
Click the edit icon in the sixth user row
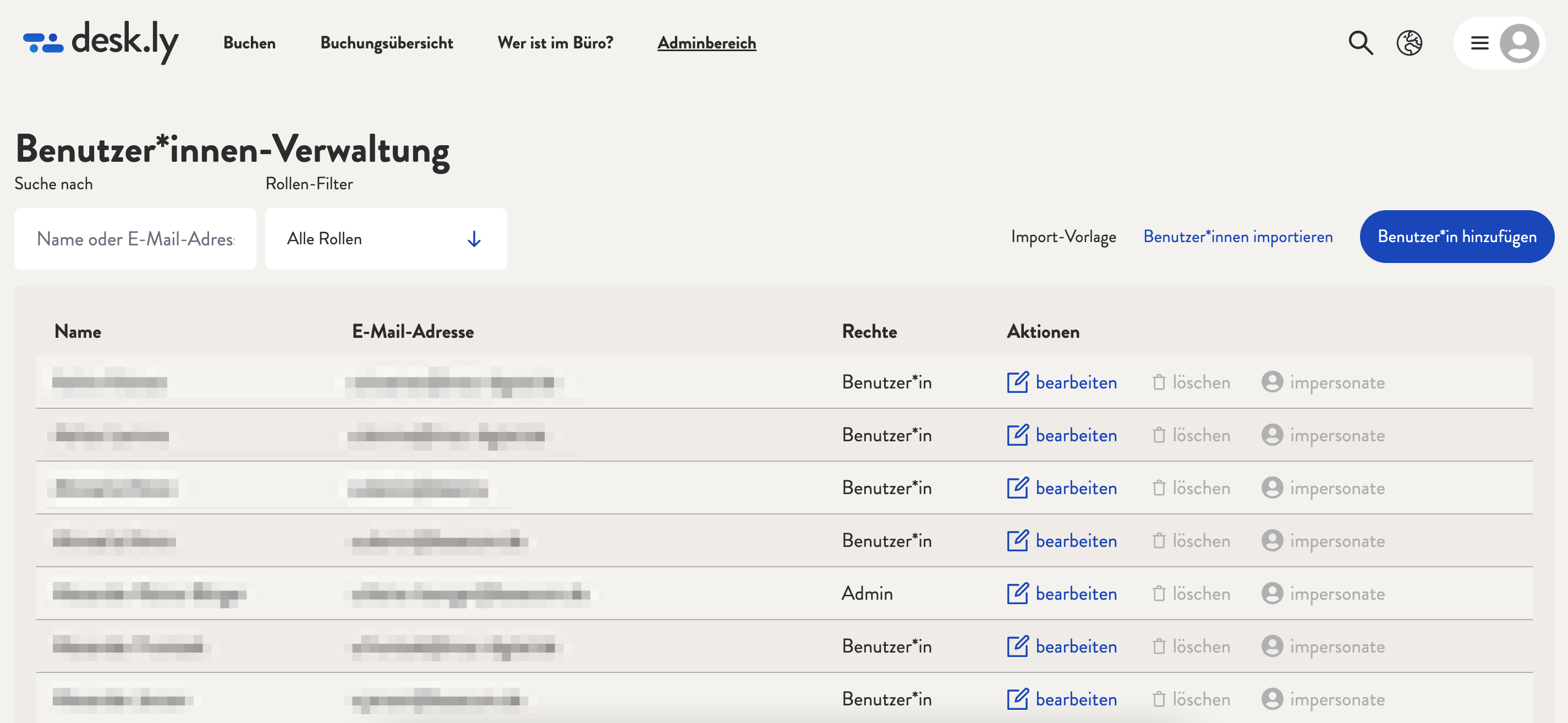(1018, 646)
